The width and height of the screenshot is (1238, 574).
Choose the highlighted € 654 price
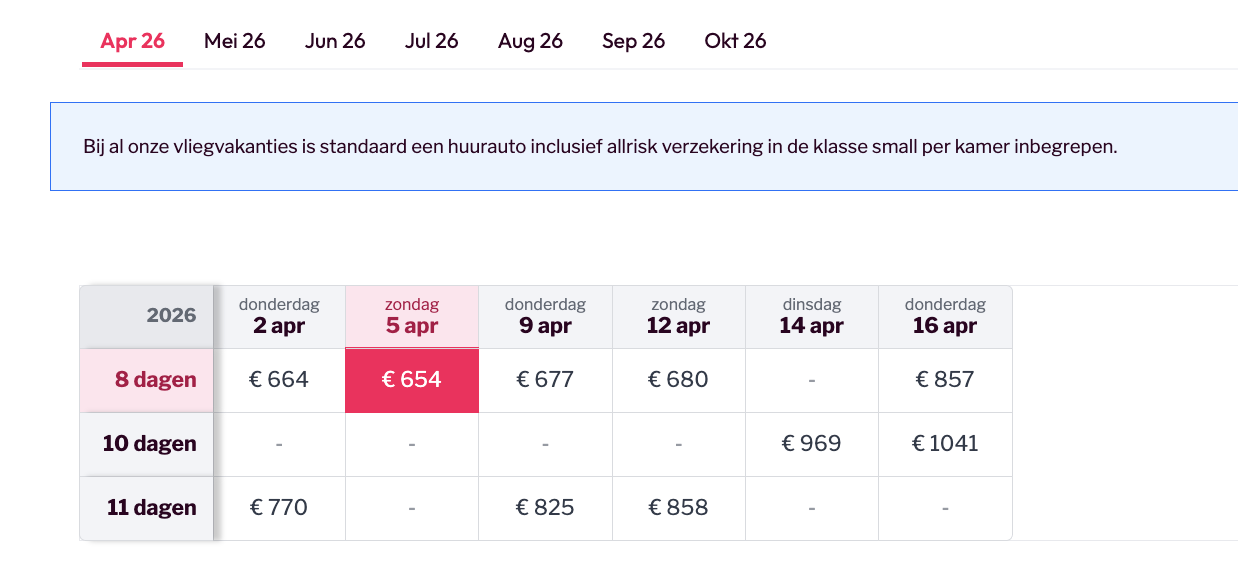[412, 380]
